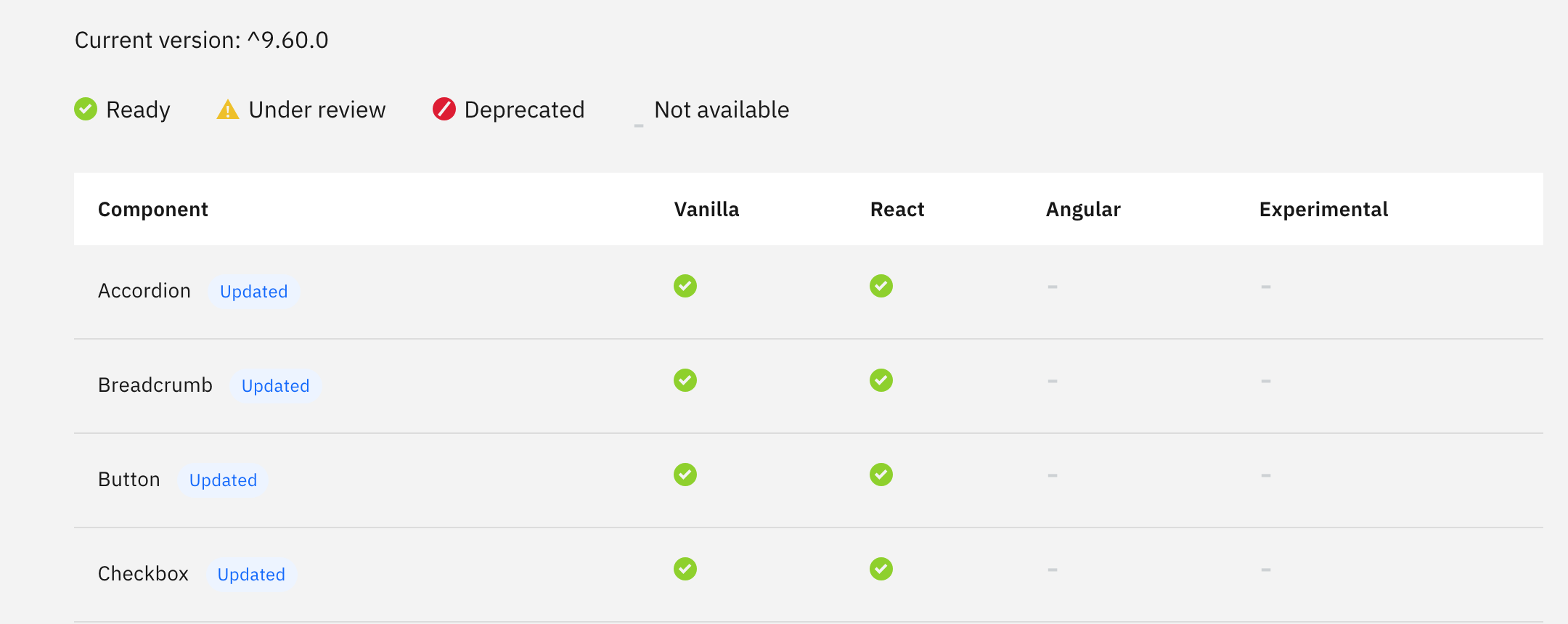Click the Updated badge next to Accordion
The width and height of the screenshot is (1568, 624).
click(x=253, y=291)
